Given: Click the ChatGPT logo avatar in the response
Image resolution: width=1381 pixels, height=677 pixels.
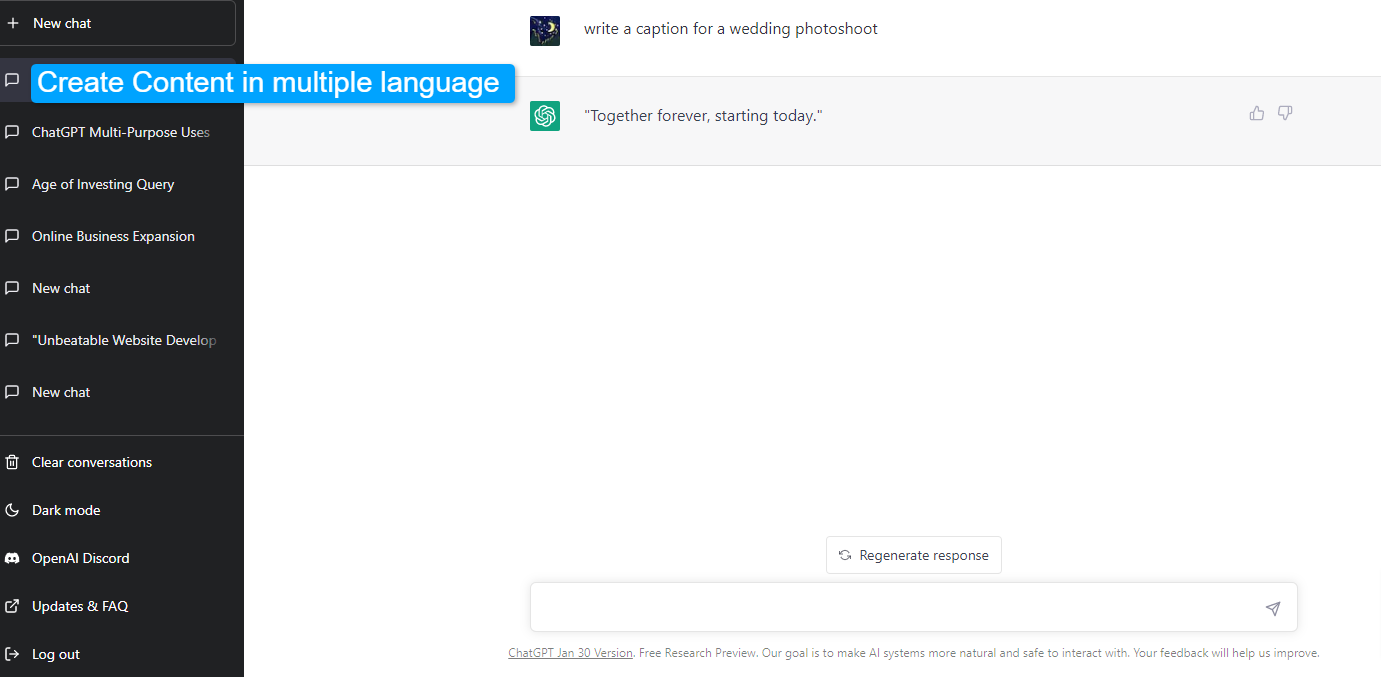Looking at the screenshot, I should pos(545,116).
